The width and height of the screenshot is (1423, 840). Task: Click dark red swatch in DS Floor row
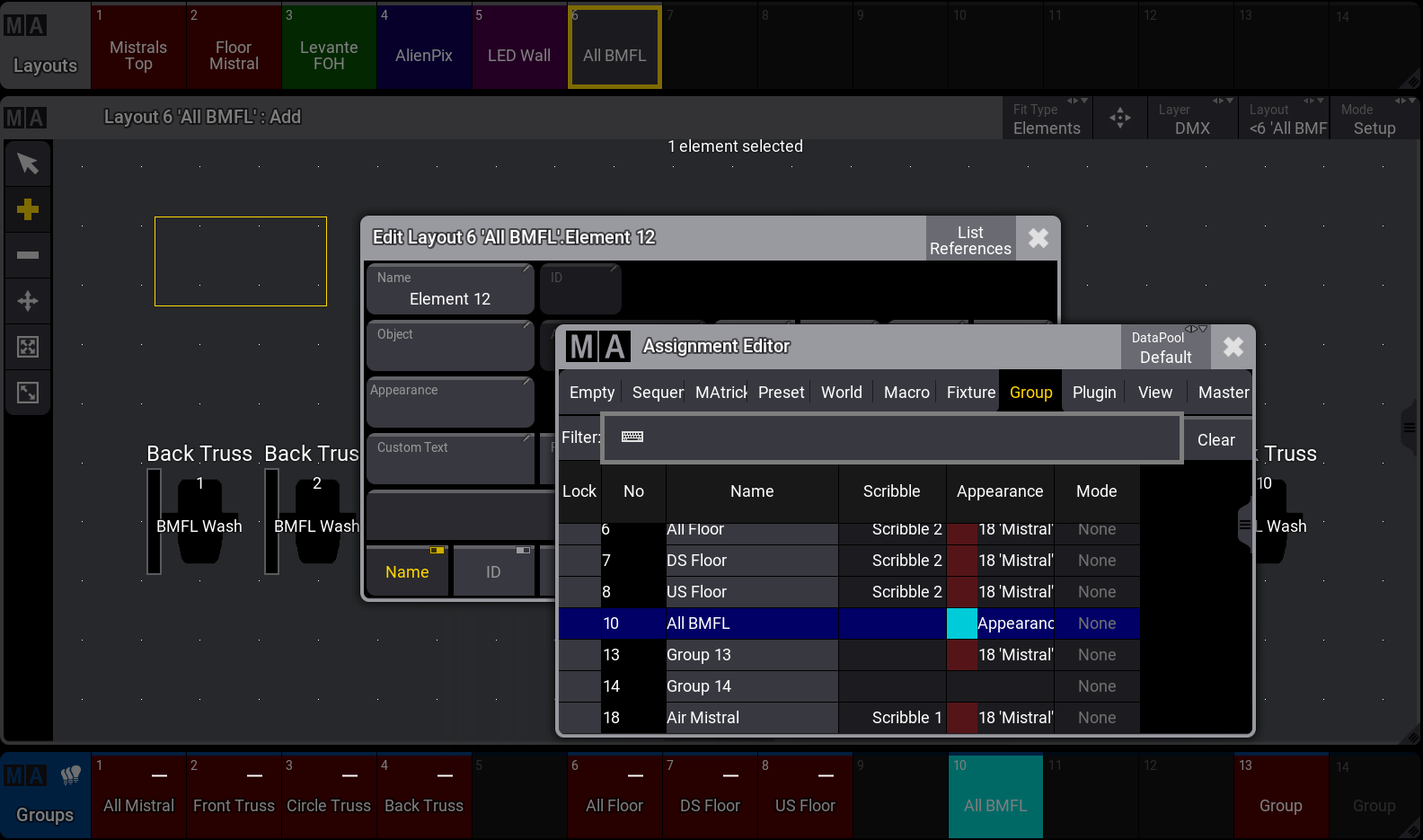(x=962, y=561)
